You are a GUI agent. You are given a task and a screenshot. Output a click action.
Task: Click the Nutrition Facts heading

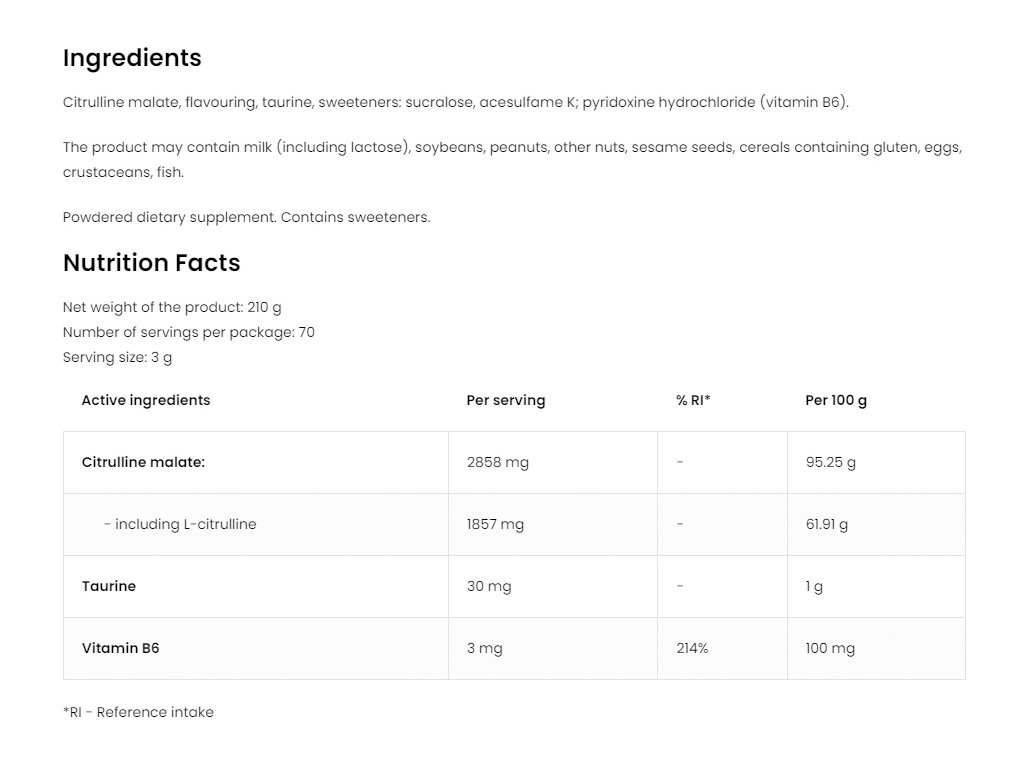(x=151, y=263)
